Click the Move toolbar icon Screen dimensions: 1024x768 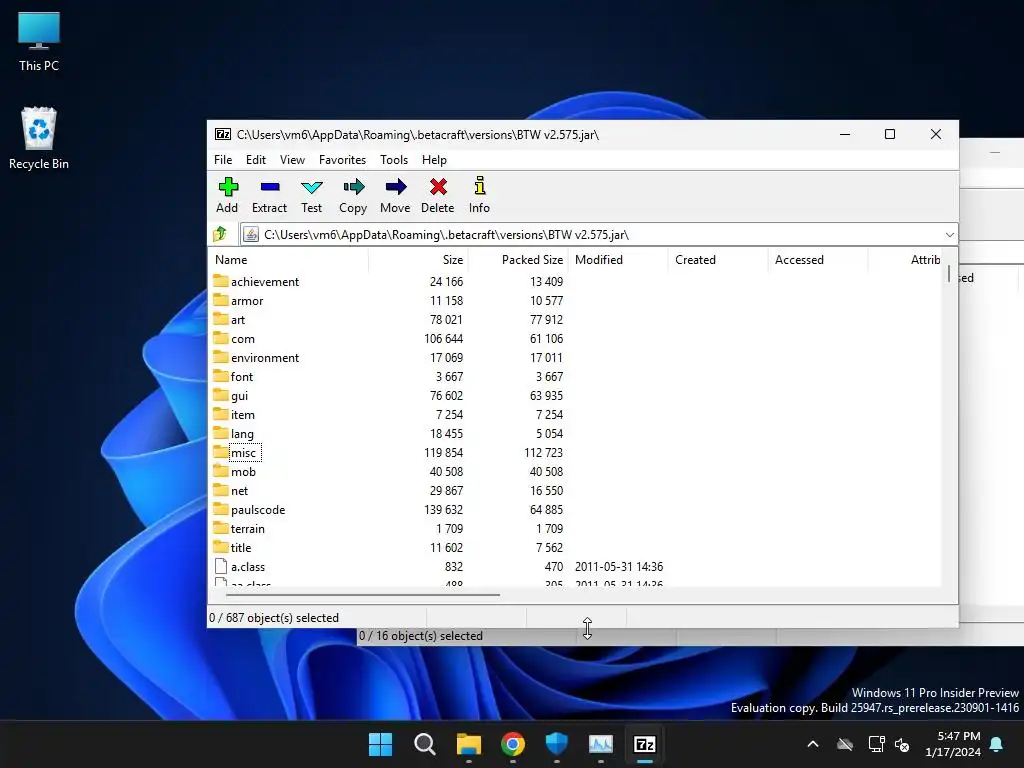coord(395,194)
